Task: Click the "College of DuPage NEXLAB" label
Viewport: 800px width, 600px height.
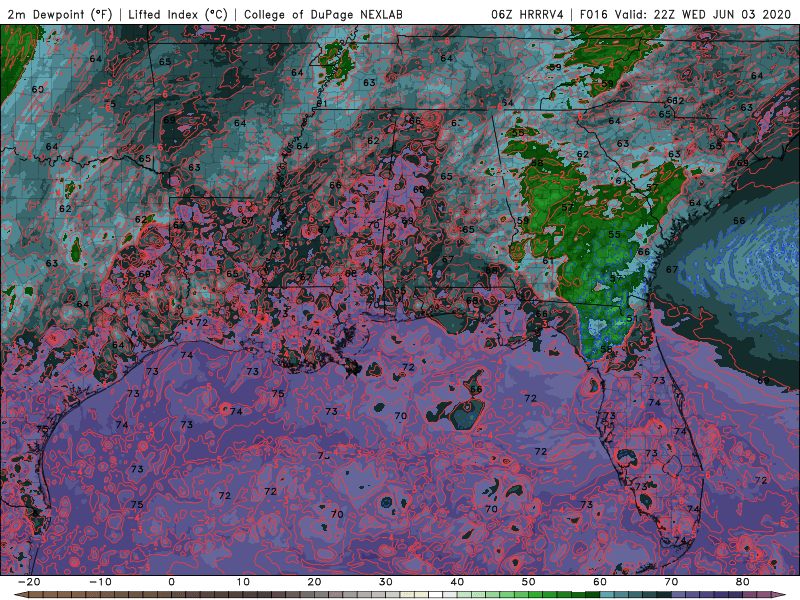Action: (x=323, y=15)
